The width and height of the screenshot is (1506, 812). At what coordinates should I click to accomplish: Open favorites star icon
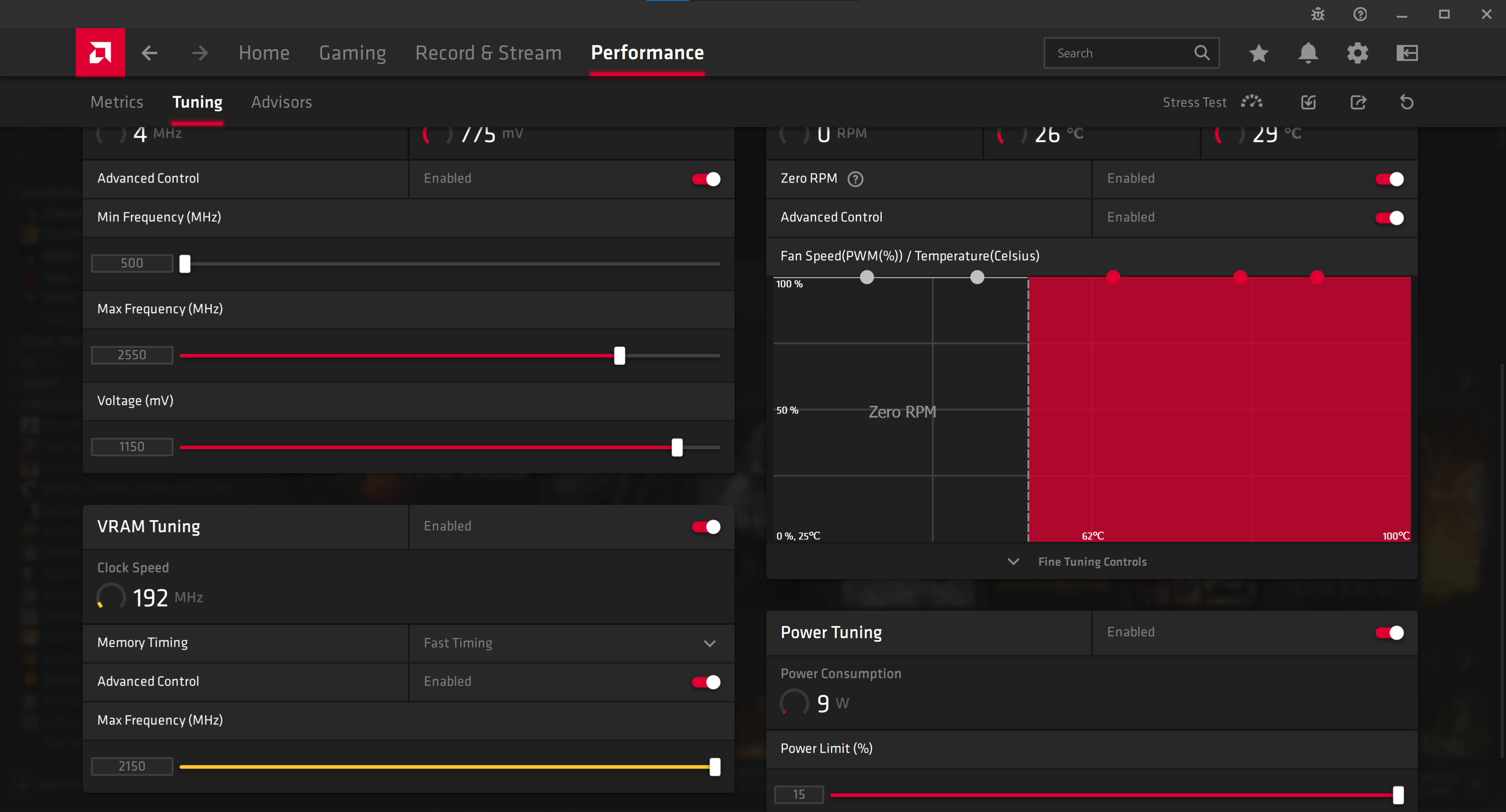point(1259,53)
